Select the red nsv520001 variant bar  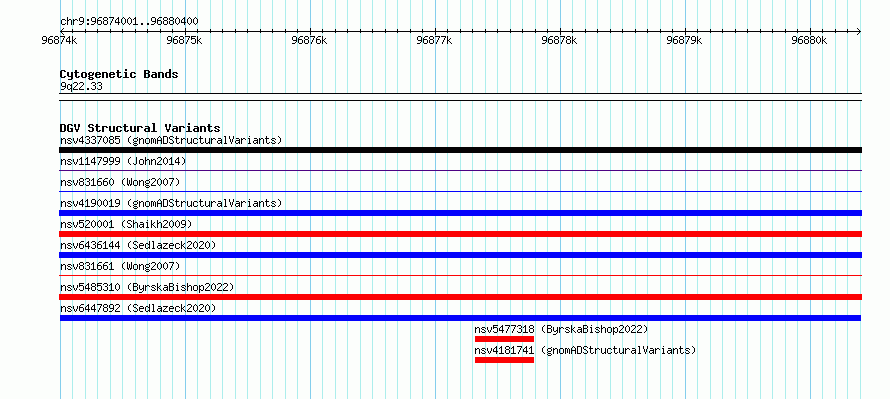click(x=460, y=234)
